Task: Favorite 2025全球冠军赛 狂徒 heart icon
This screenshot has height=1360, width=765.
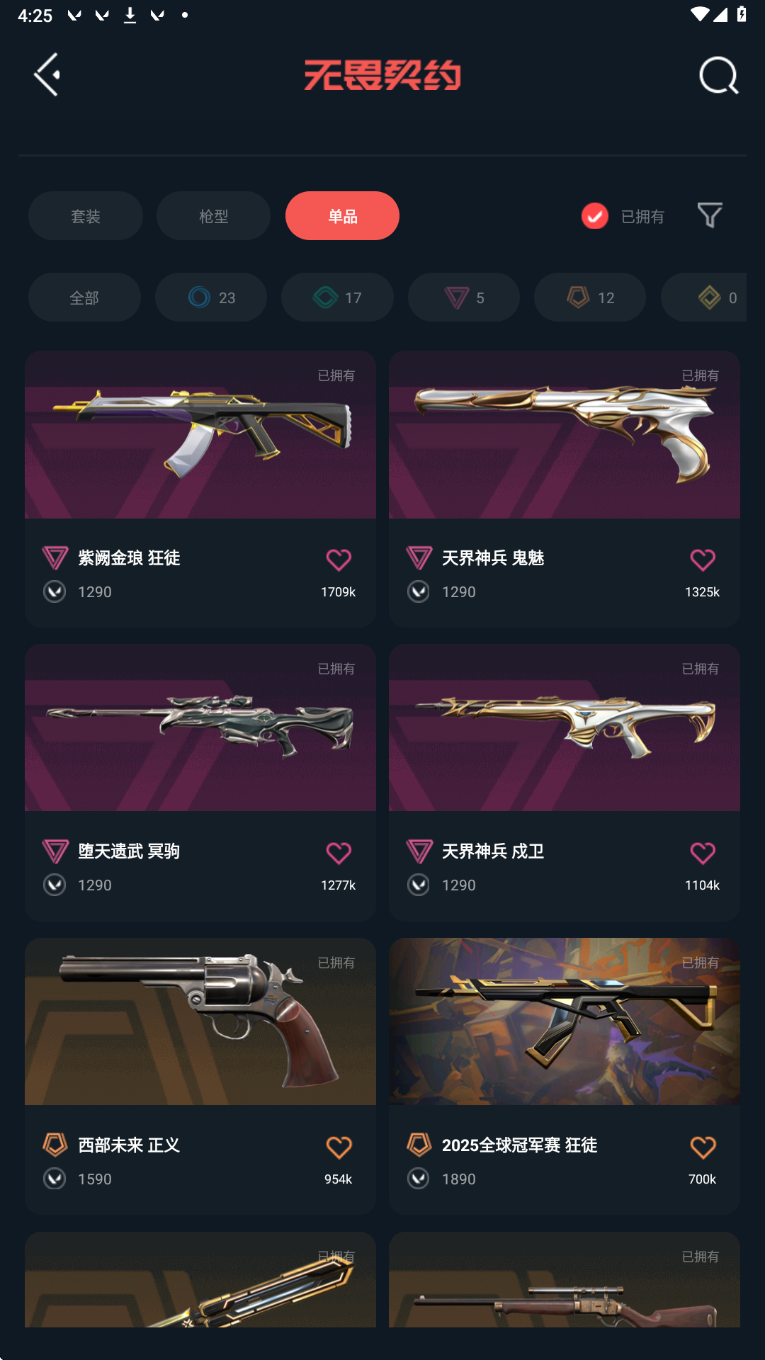Action: (703, 1147)
